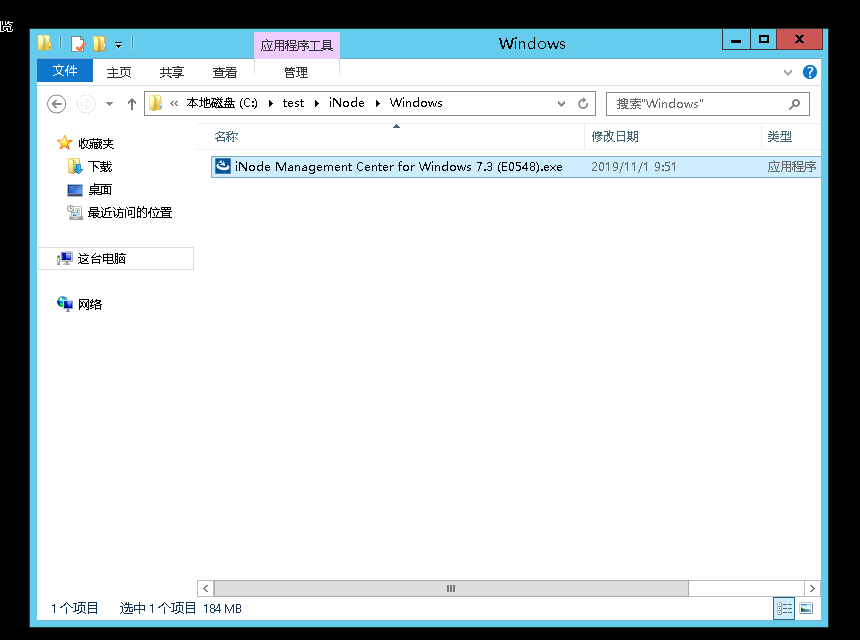Click the Properties quick access icon
860x640 pixels.
pos(78,43)
